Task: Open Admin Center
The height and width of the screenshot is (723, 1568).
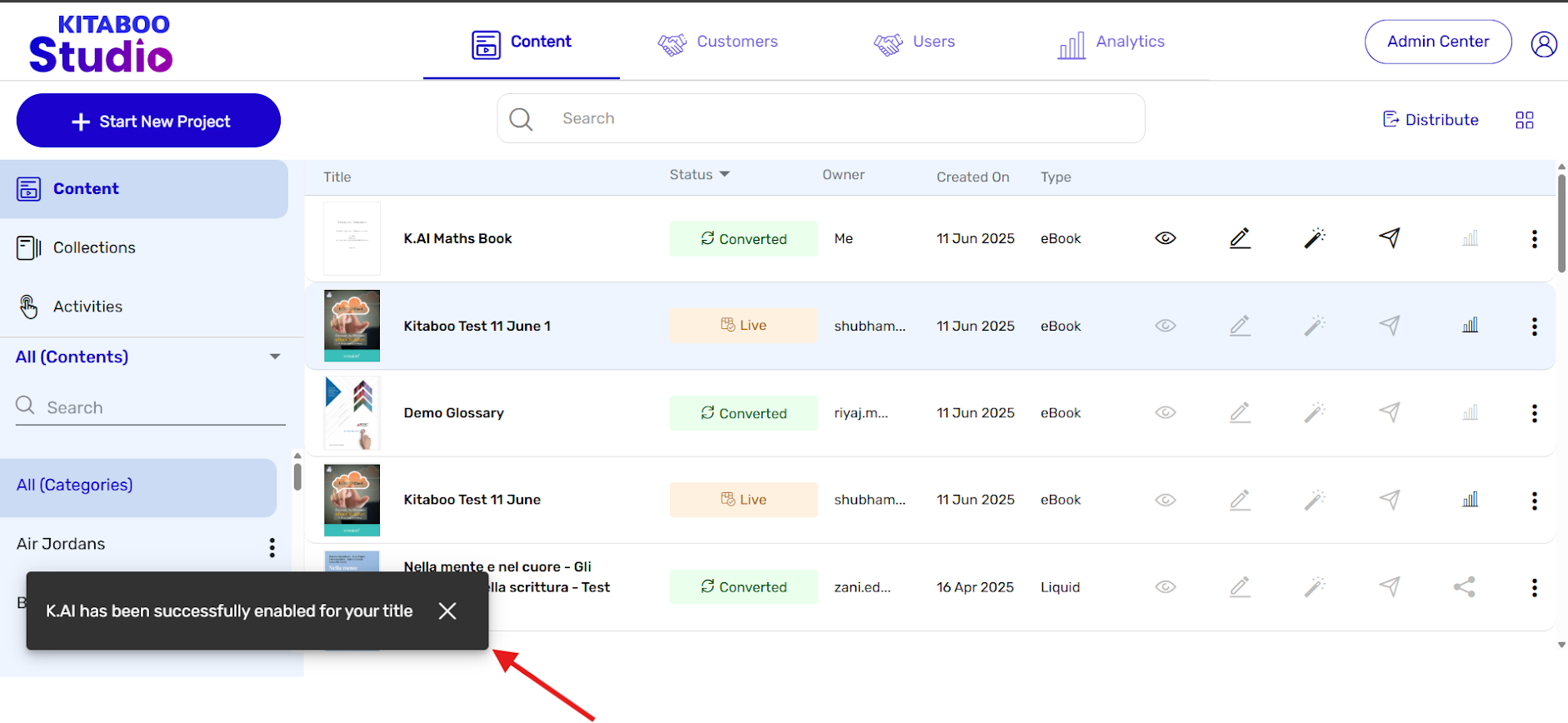Action: click(1438, 42)
